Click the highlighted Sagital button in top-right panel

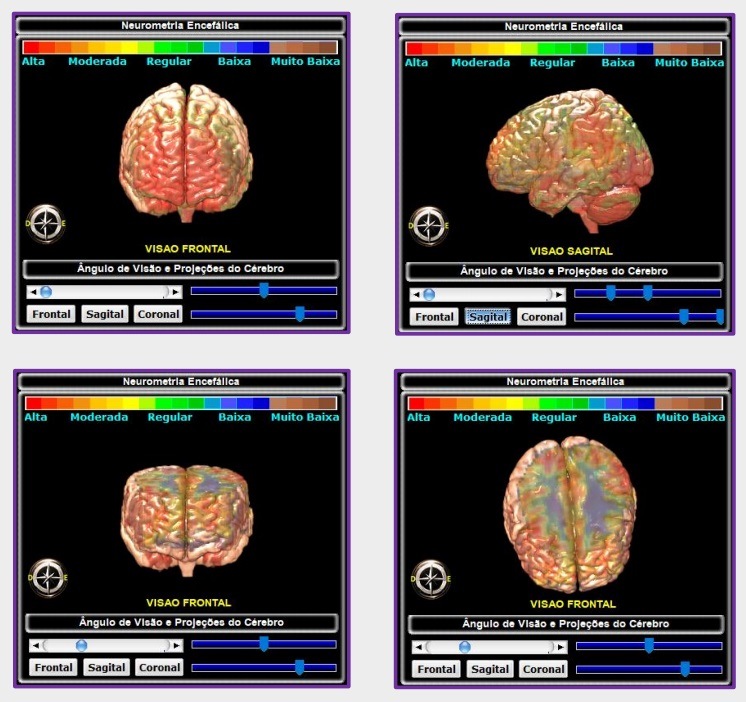(488, 317)
